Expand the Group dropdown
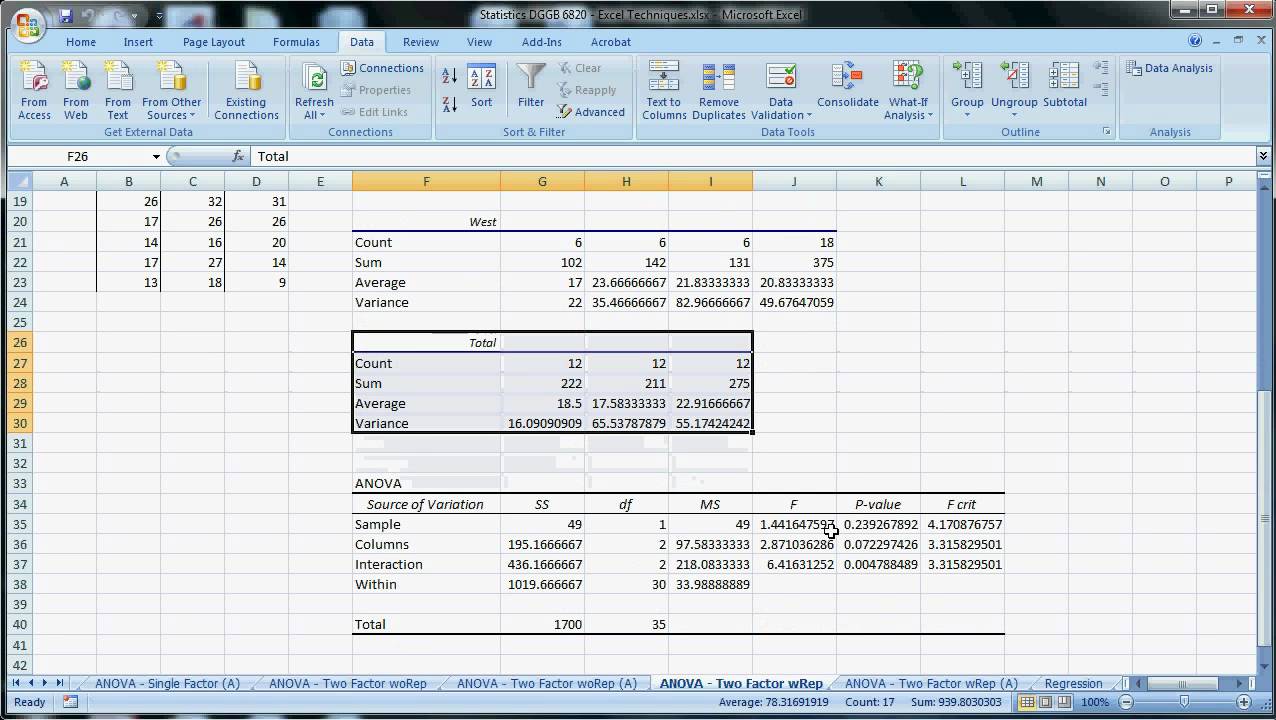The height and width of the screenshot is (720, 1276). point(967,115)
